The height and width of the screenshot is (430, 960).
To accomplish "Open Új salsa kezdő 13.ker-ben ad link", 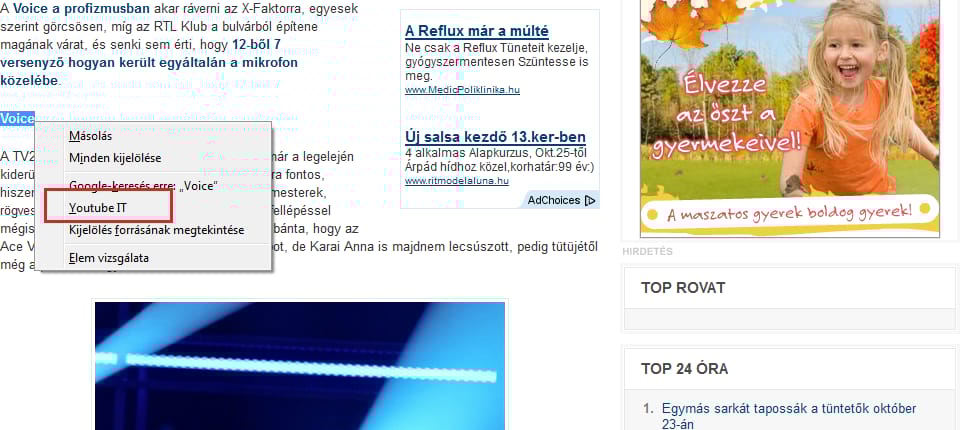I will coord(495,137).
